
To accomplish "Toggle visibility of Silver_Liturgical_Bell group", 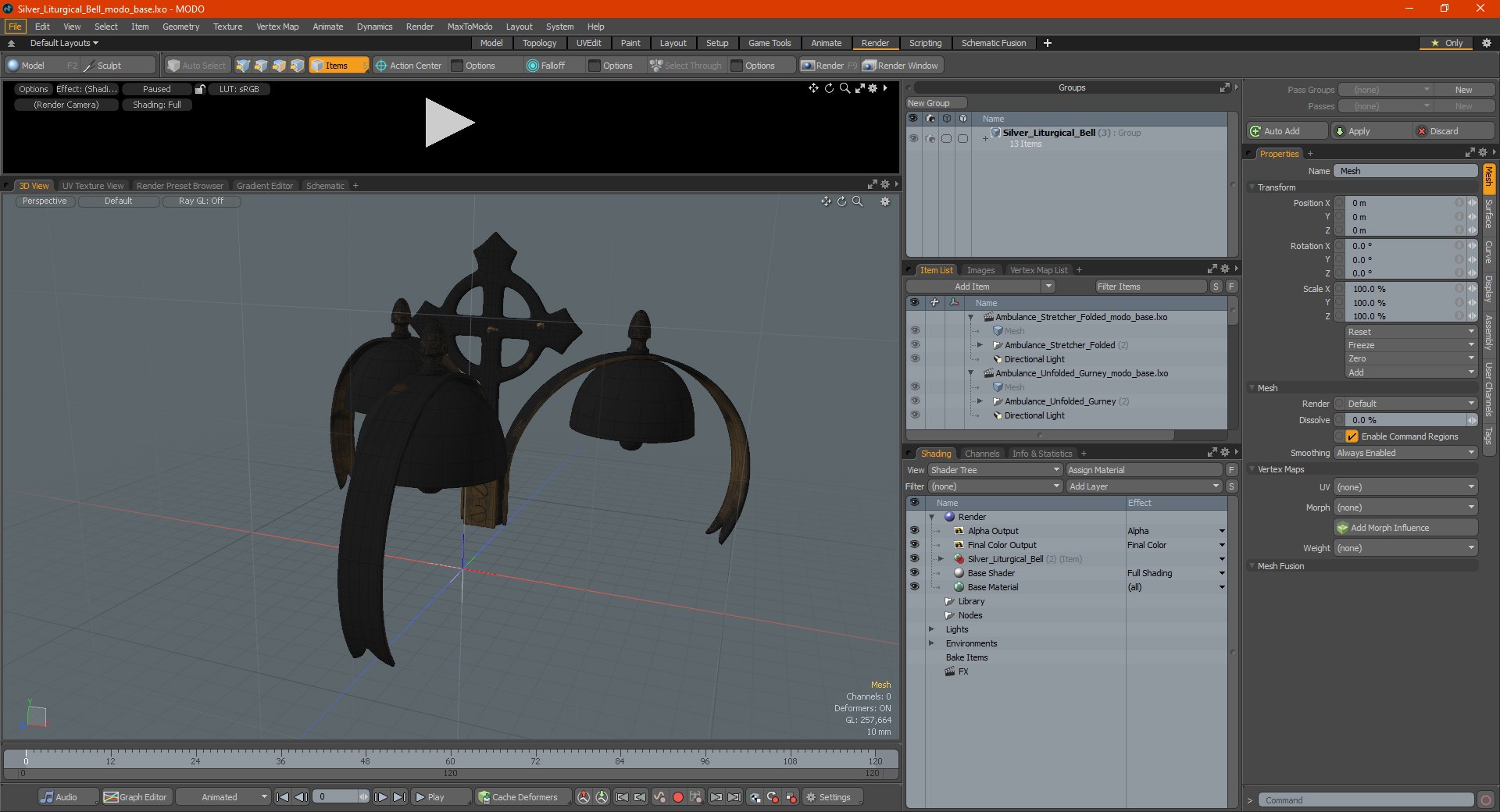I will [x=913, y=138].
